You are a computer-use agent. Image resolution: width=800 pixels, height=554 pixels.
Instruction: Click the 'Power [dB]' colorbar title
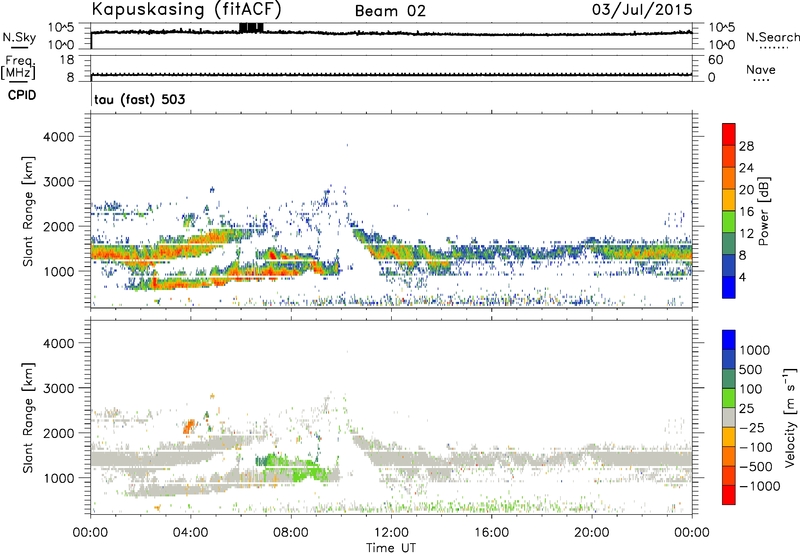[764, 211]
